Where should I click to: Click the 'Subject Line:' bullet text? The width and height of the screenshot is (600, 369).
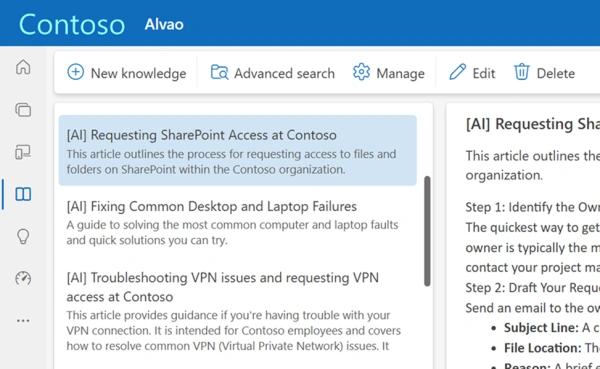tap(541, 328)
